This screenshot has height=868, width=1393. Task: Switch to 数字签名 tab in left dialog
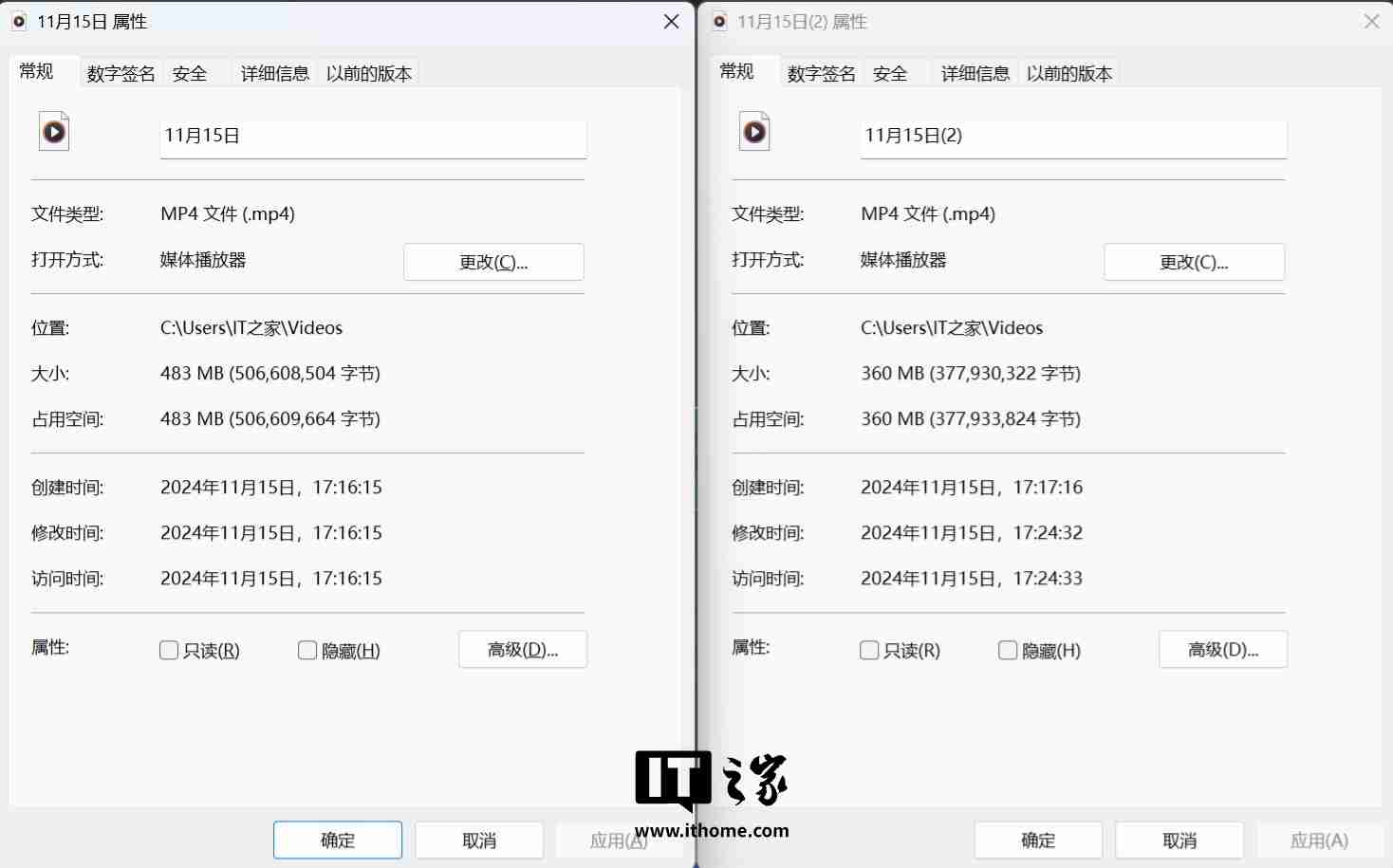tap(120, 73)
